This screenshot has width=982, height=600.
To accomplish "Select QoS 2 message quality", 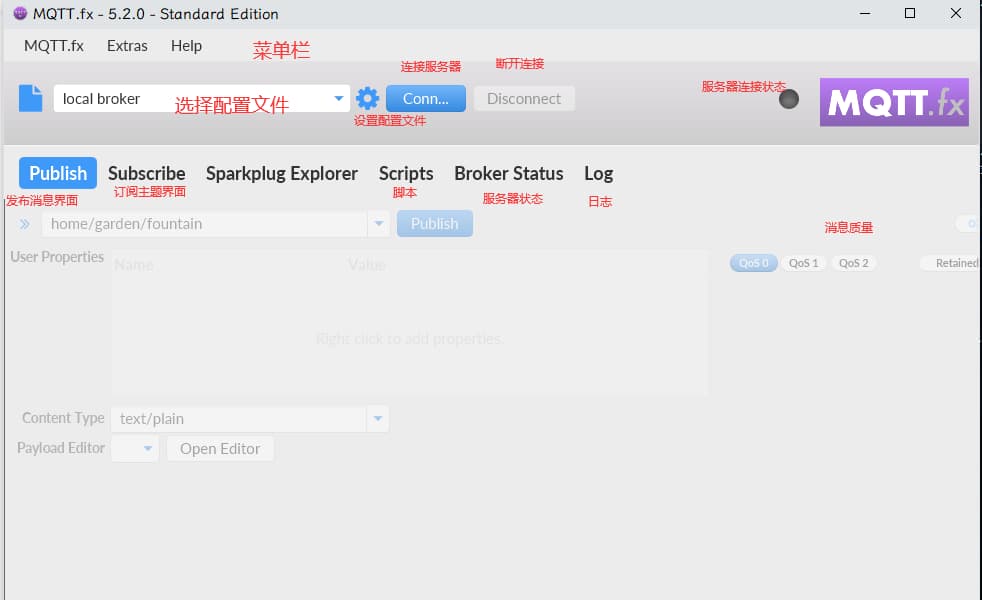I will click(x=853, y=263).
